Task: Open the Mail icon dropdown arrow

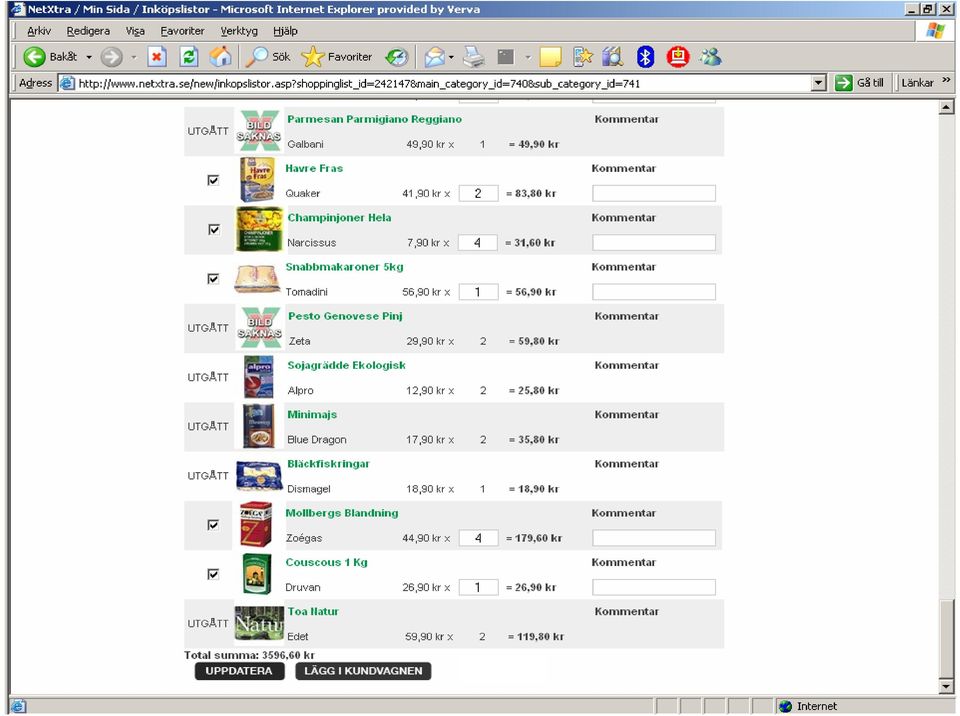Action: (451, 57)
